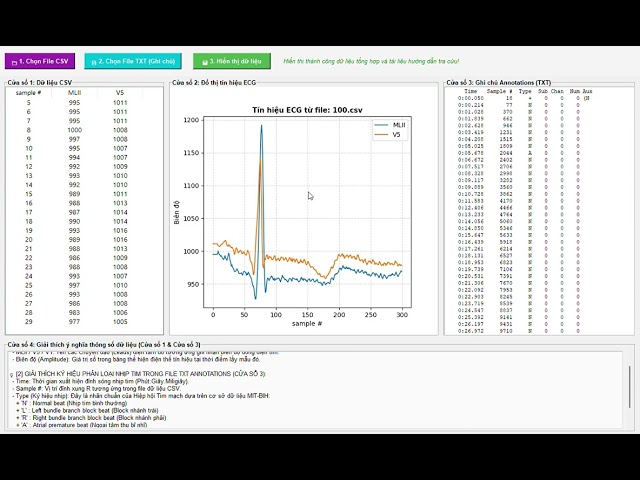
Task: Click the scrollbar of the explanation panel
Action: pyautogui.click(x=629, y=386)
